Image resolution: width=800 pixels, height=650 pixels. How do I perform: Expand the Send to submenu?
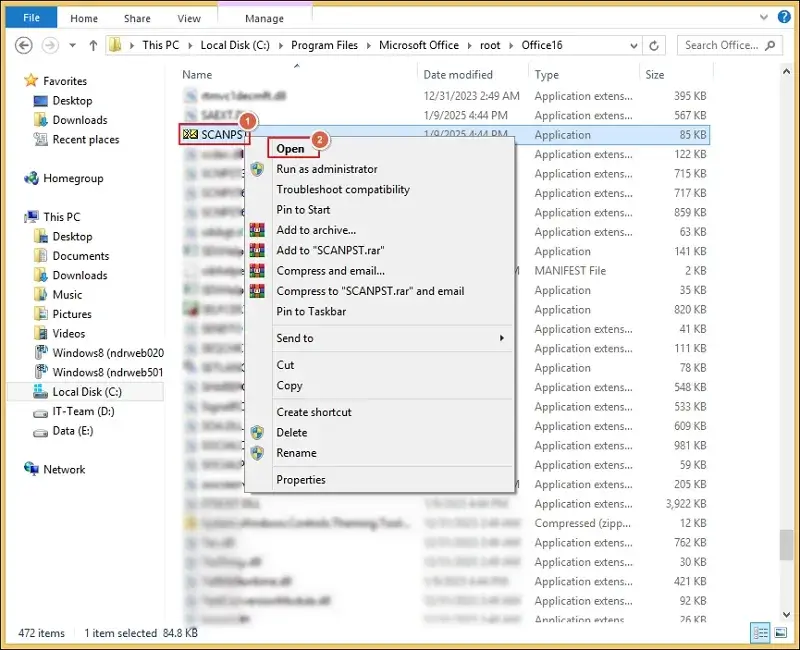[x=293, y=338]
